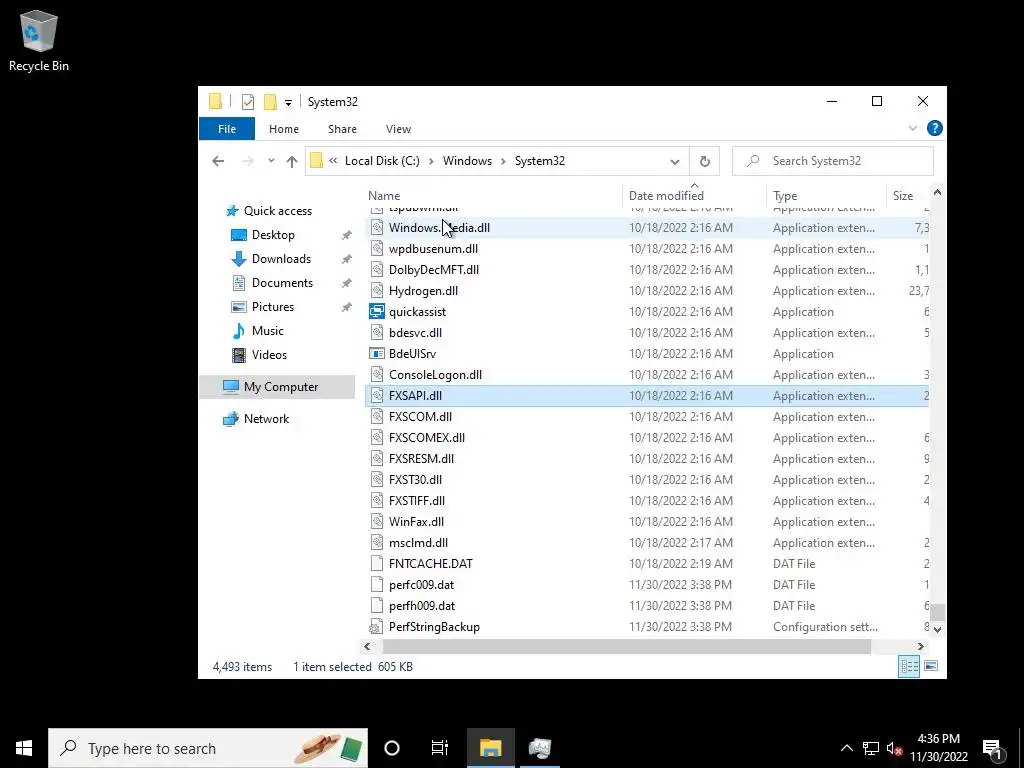Open the File menu
Viewport: 1024px width, 768px height.
(x=227, y=129)
